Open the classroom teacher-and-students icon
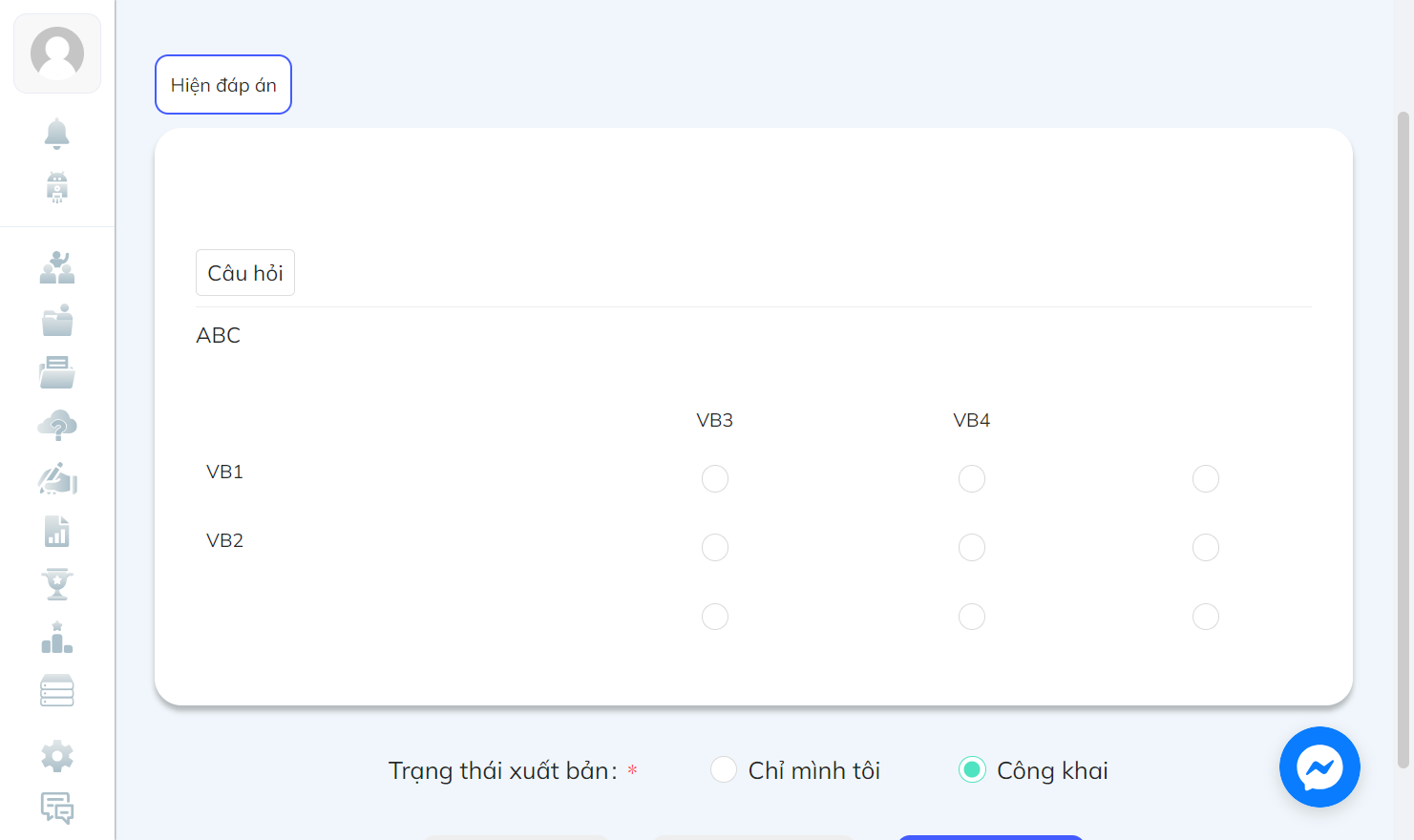Image resolution: width=1414 pixels, height=840 pixels. tap(57, 267)
